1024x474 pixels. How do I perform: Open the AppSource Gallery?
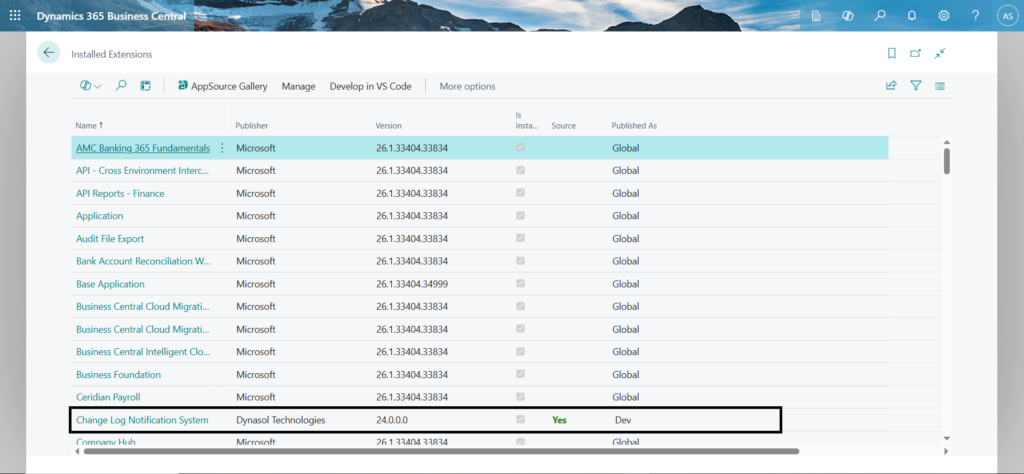222,86
